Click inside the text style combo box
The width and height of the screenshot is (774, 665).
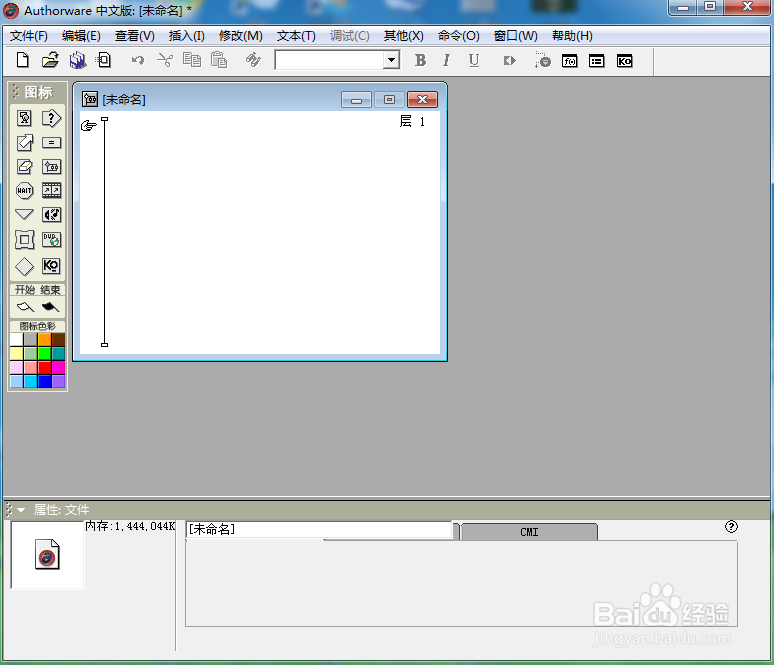(x=329, y=60)
